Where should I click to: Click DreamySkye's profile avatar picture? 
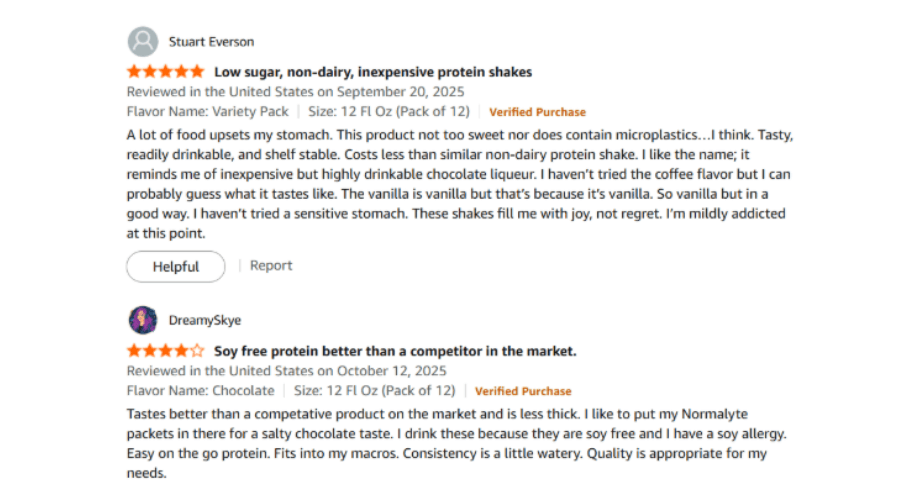[143, 320]
